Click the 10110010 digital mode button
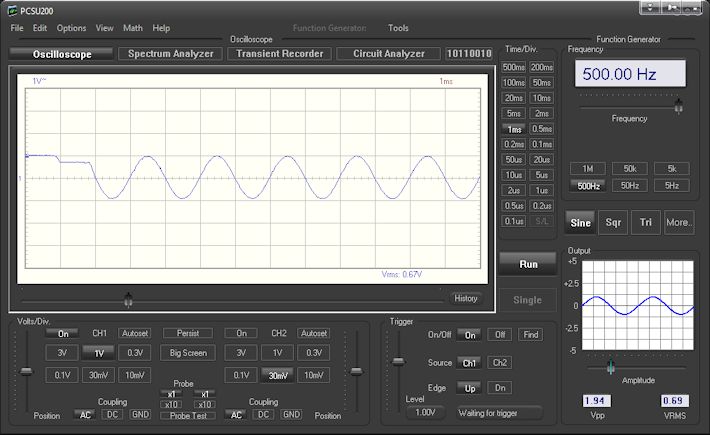 tap(468, 54)
